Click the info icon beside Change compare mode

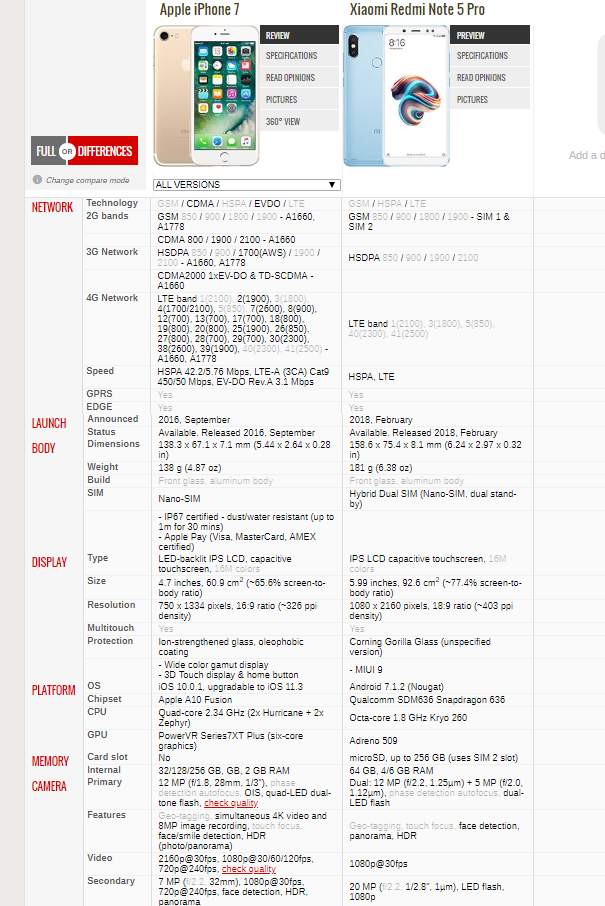(38, 180)
